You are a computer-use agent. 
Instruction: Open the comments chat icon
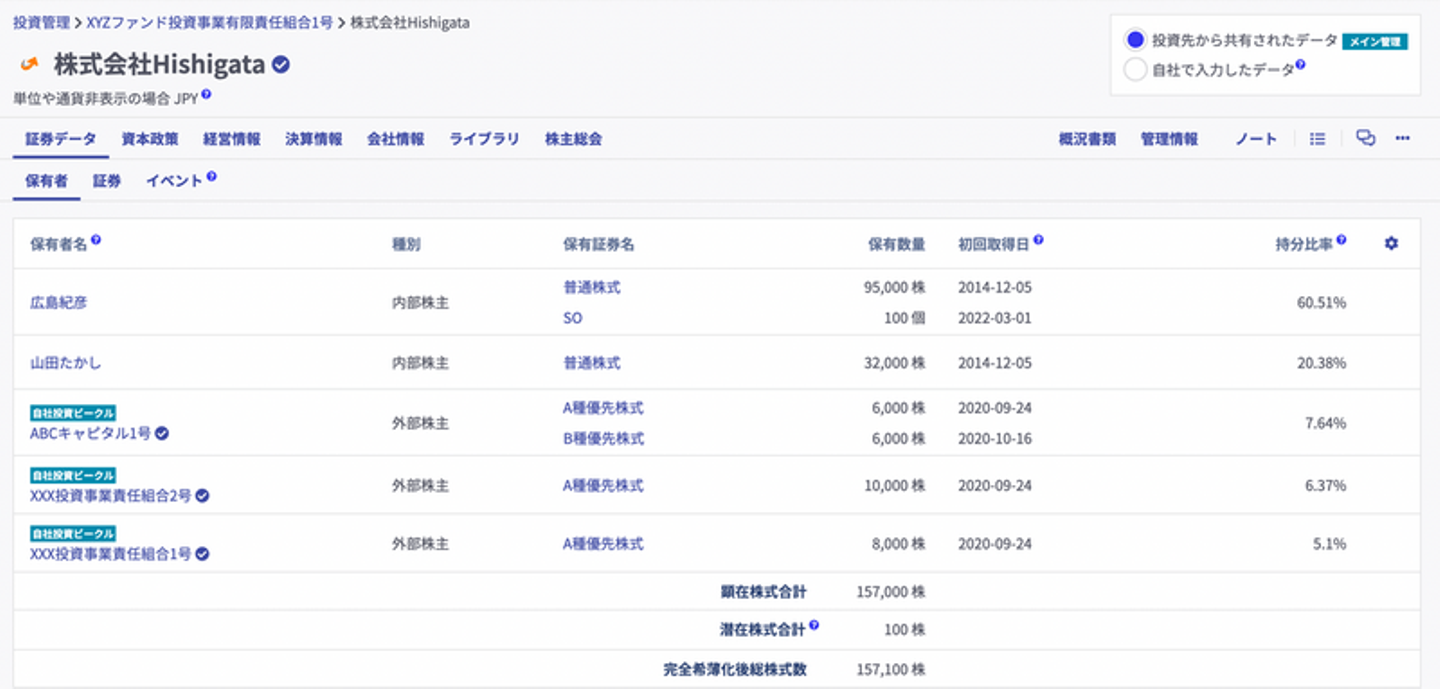pyautogui.click(x=1365, y=139)
